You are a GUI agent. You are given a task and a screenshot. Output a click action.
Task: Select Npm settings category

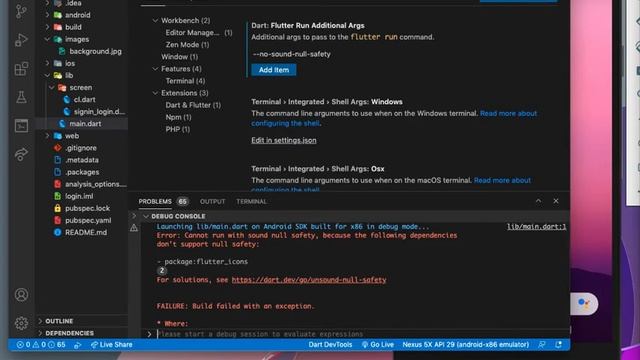point(178,117)
